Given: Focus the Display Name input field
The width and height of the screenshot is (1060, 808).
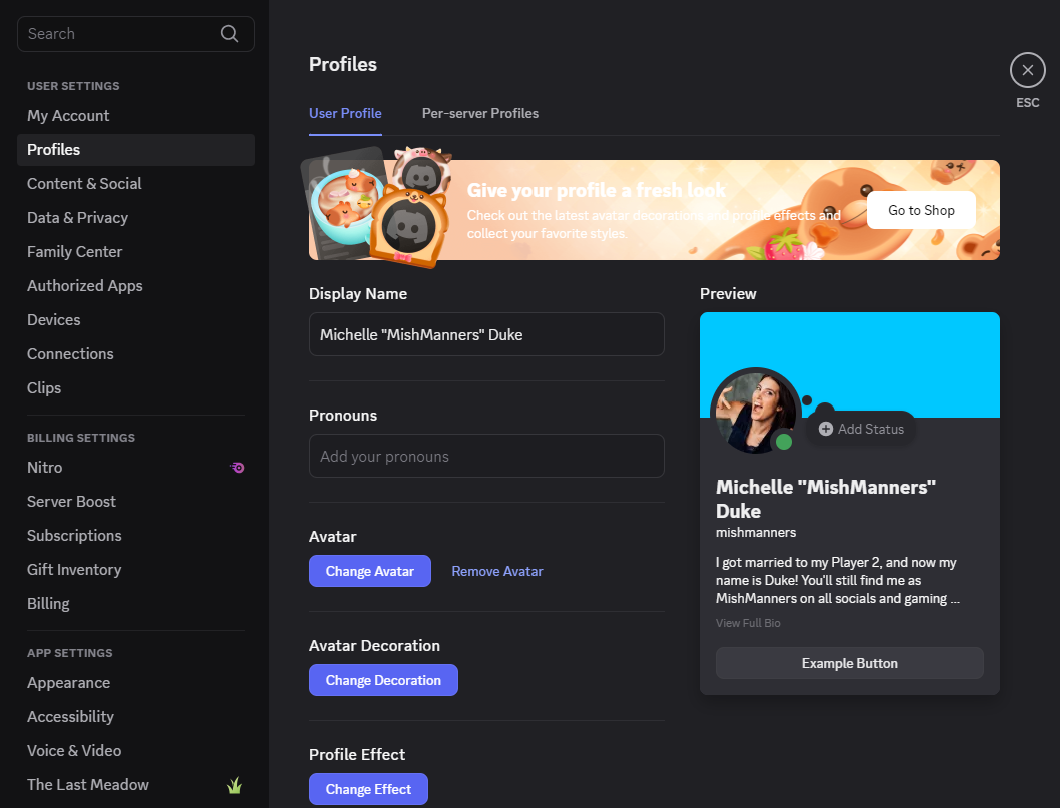Looking at the screenshot, I should coord(486,334).
